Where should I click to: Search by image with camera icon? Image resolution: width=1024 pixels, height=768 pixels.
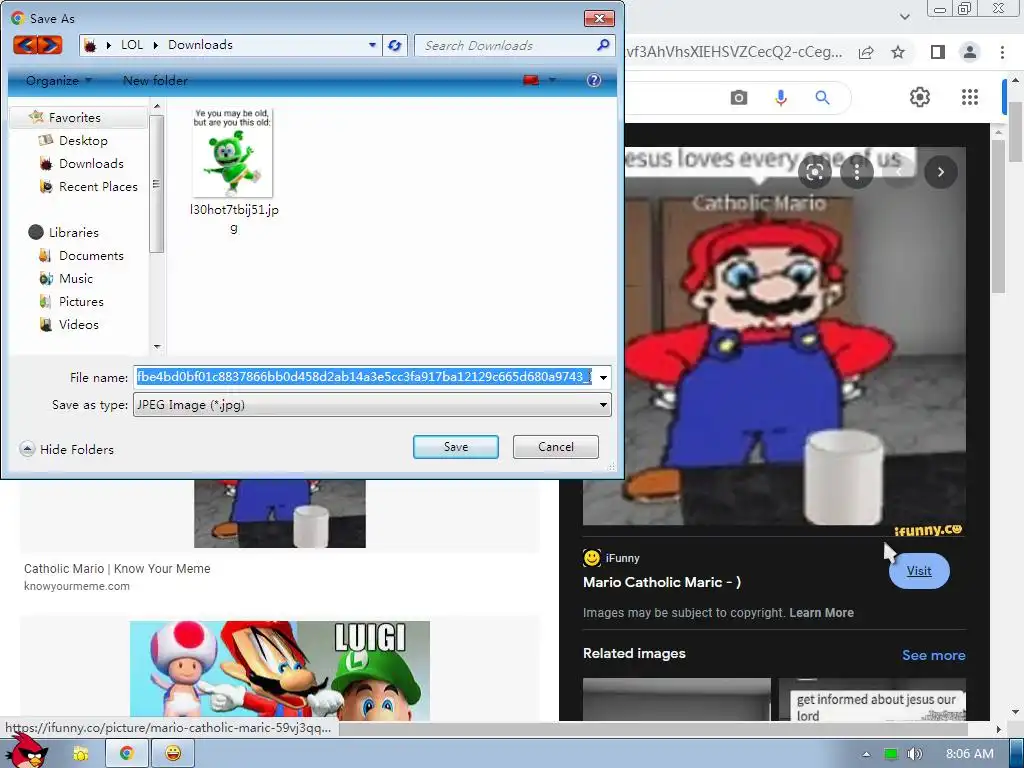click(x=739, y=98)
